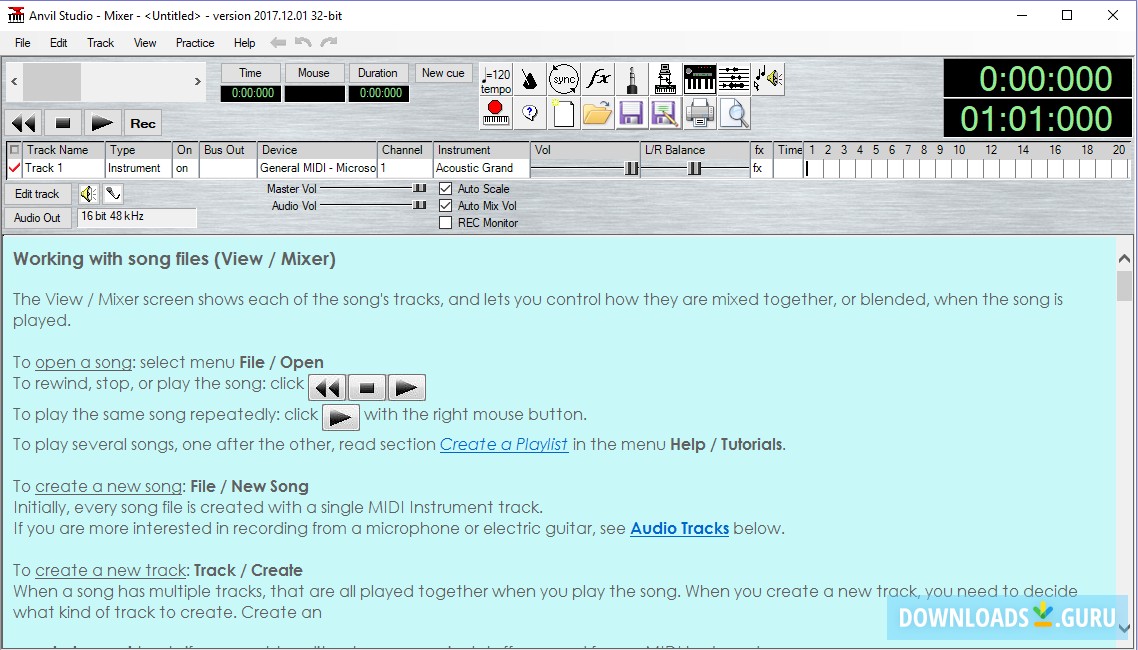Viewport: 1138px width, 650px height.
Task: Click the Time button above counter
Action: tap(250, 73)
